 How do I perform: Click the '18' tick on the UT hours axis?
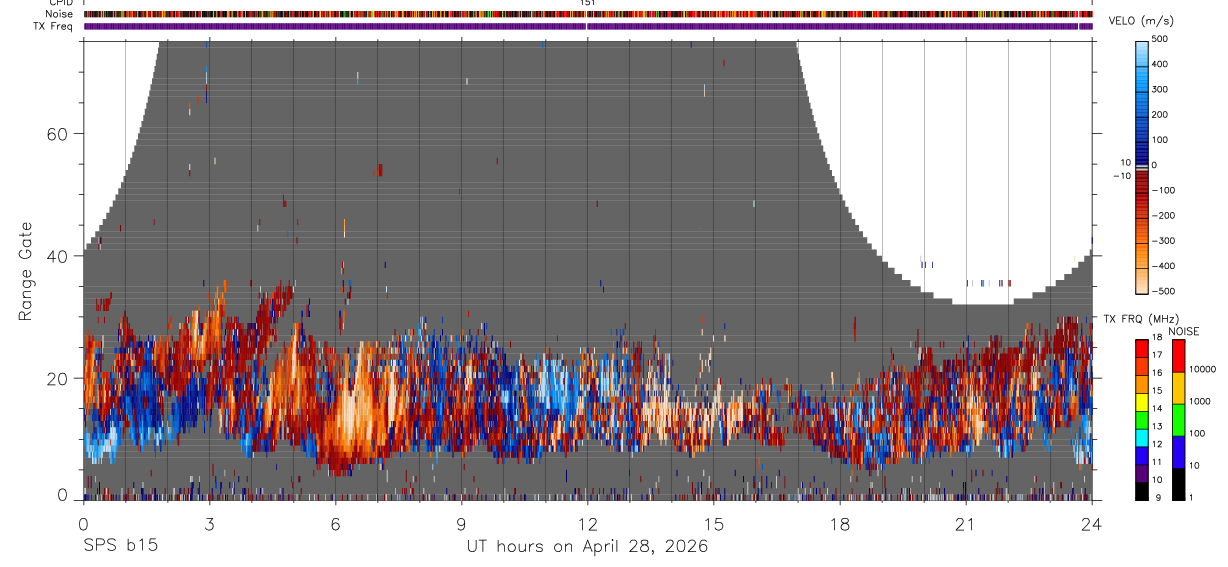click(x=840, y=524)
